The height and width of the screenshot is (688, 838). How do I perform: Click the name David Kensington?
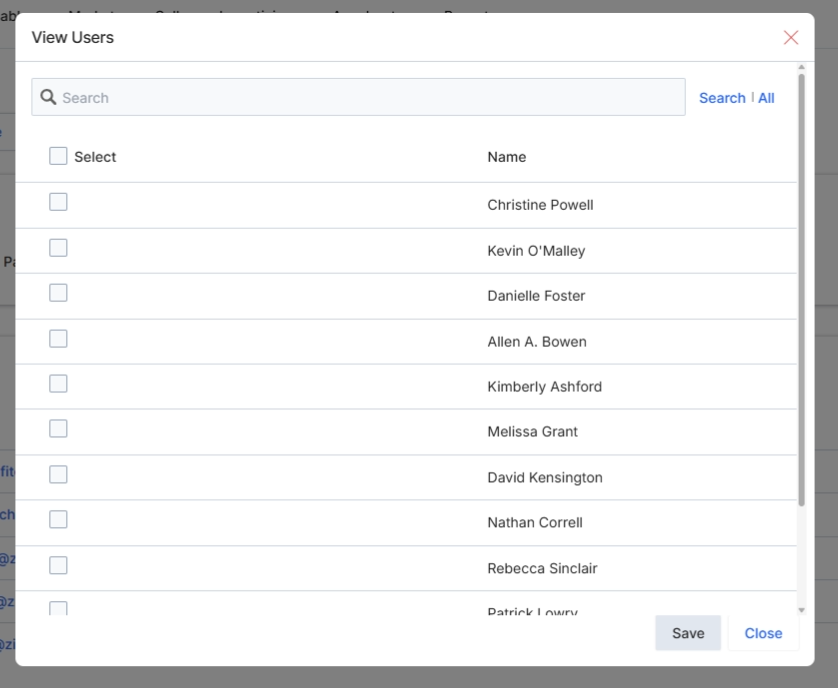pyautogui.click(x=545, y=477)
